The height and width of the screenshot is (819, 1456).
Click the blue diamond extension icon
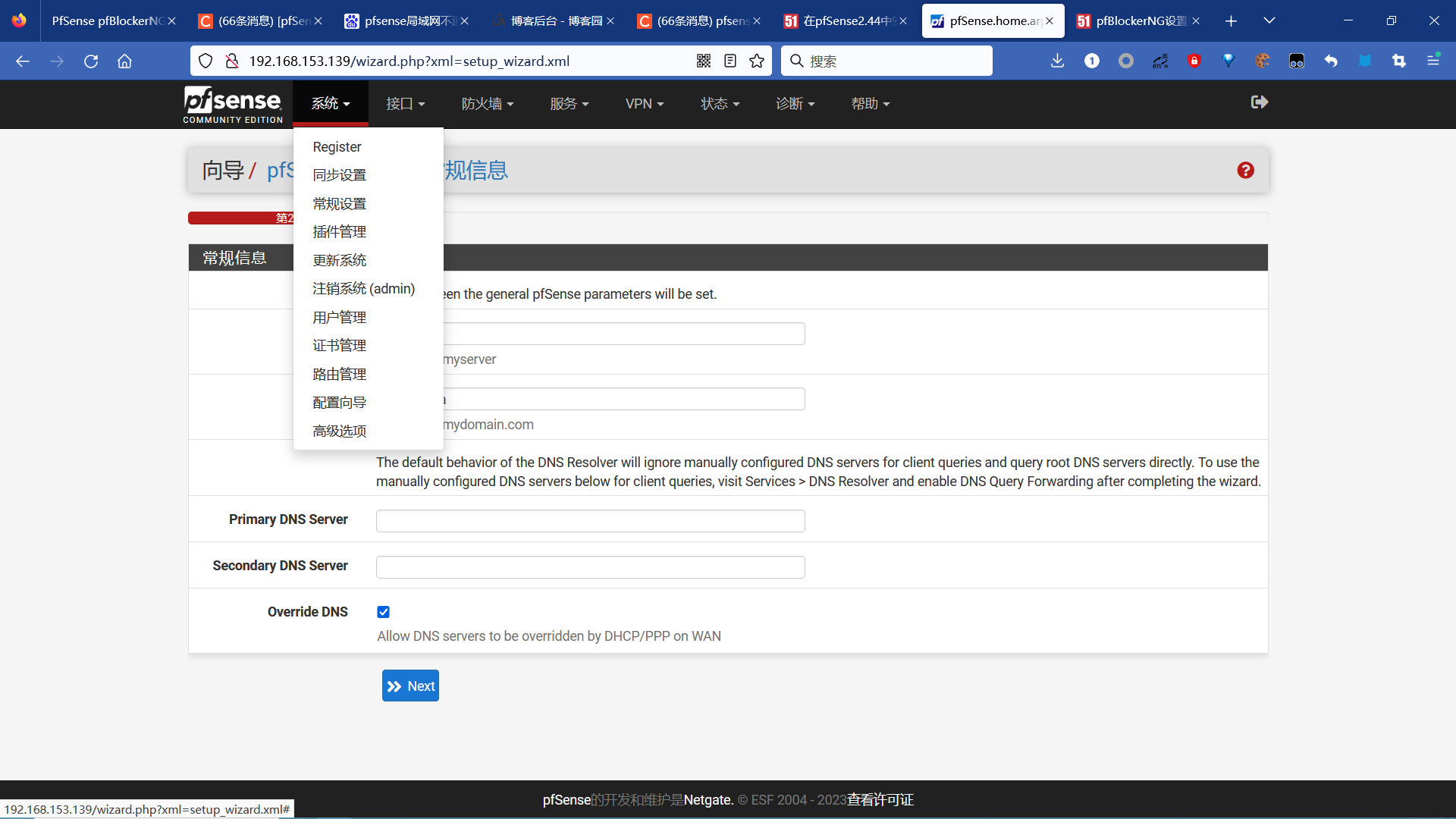(1228, 61)
